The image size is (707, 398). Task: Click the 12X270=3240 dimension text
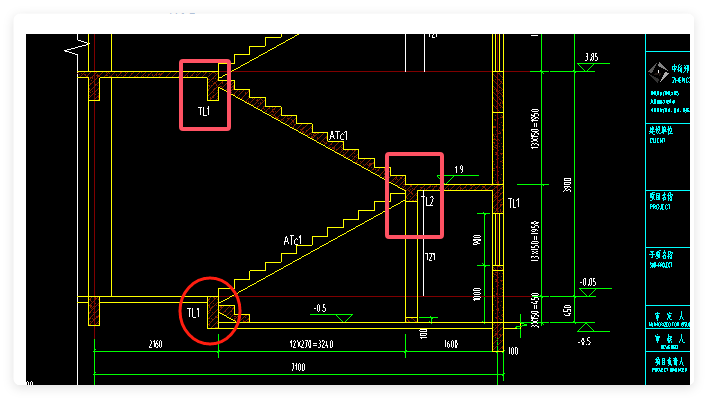click(311, 344)
